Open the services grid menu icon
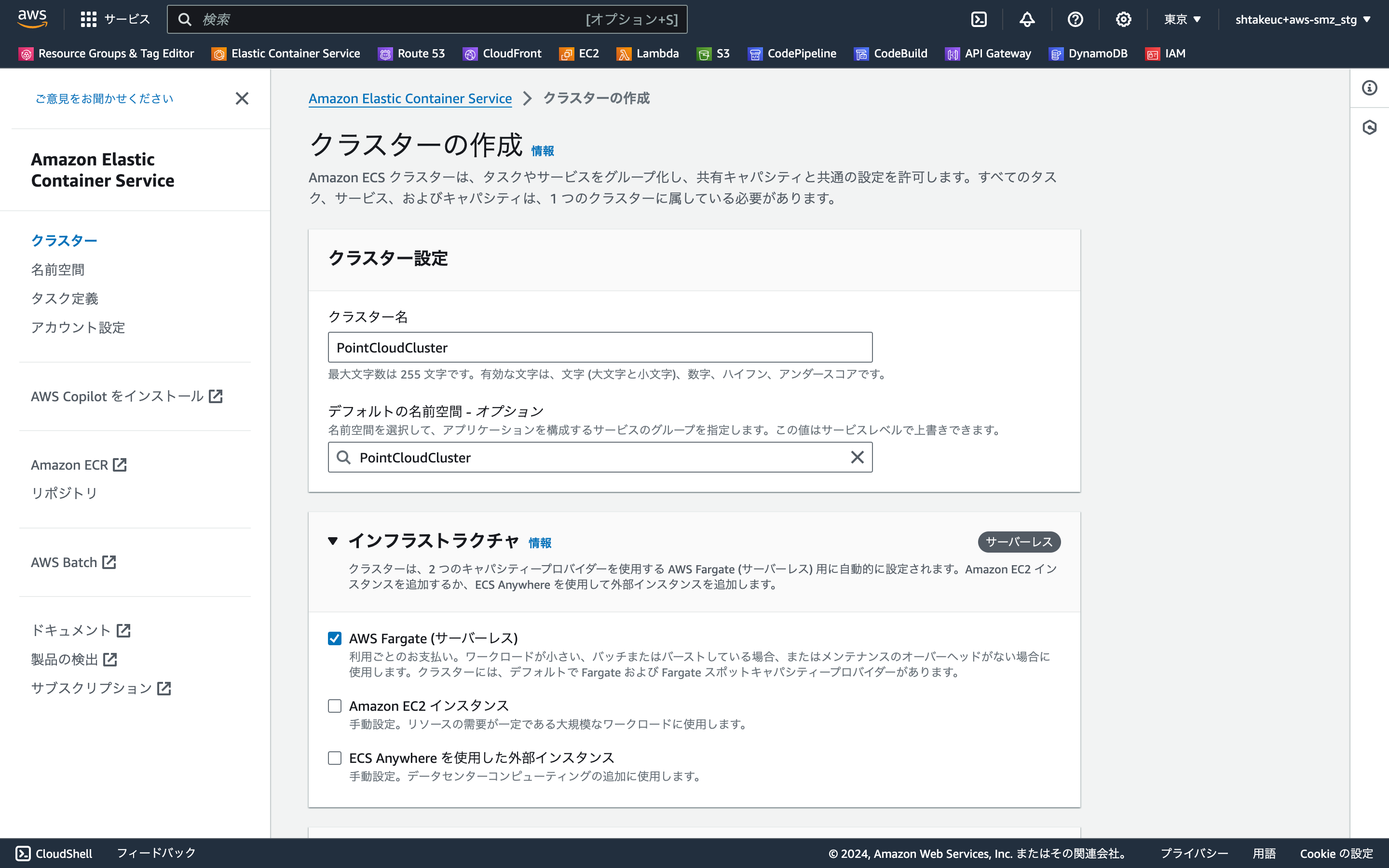This screenshot has width=1389, height=868. [x=88, y=19]
